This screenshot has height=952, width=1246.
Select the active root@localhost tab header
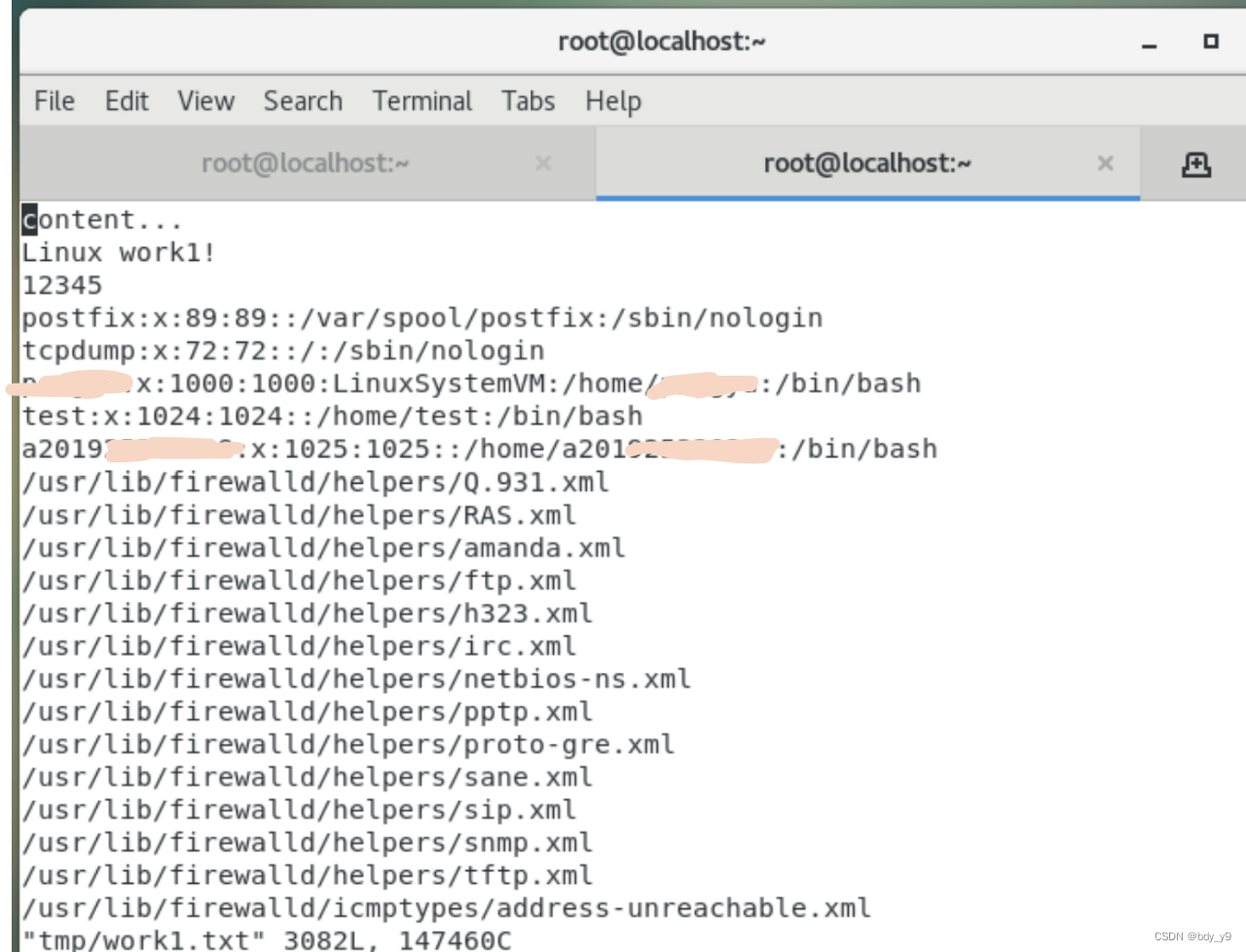[867, 164]
